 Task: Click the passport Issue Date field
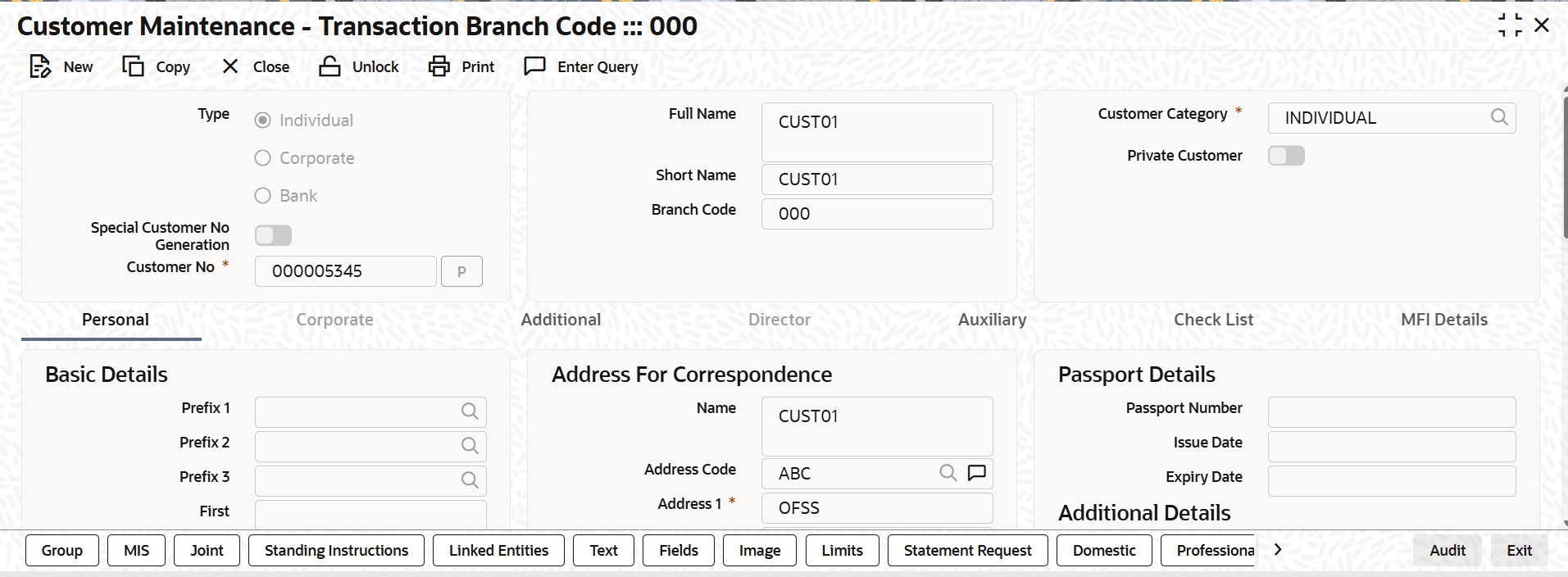[1392, 447]
